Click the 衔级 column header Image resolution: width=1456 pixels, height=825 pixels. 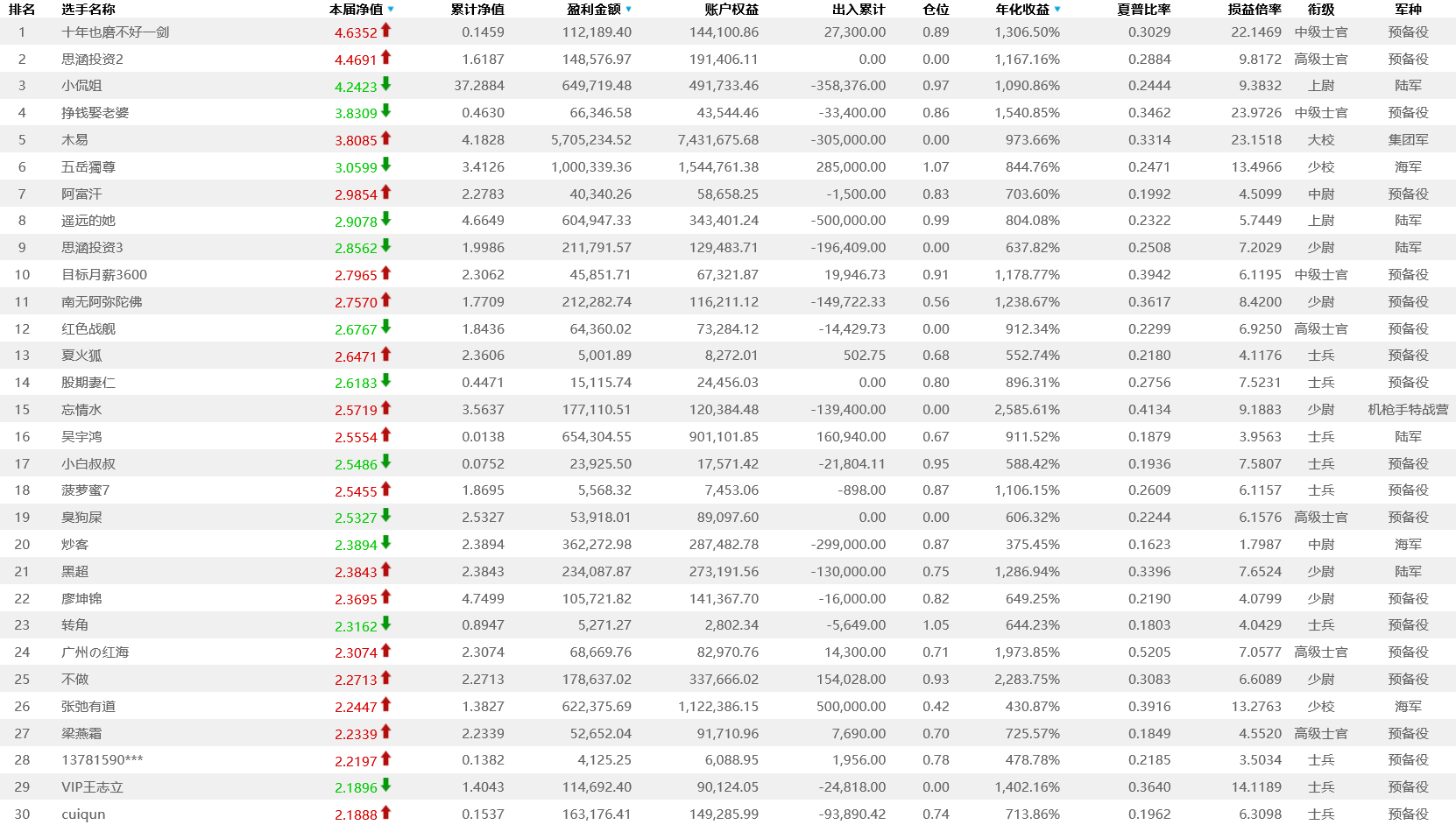pos(1321,9)
